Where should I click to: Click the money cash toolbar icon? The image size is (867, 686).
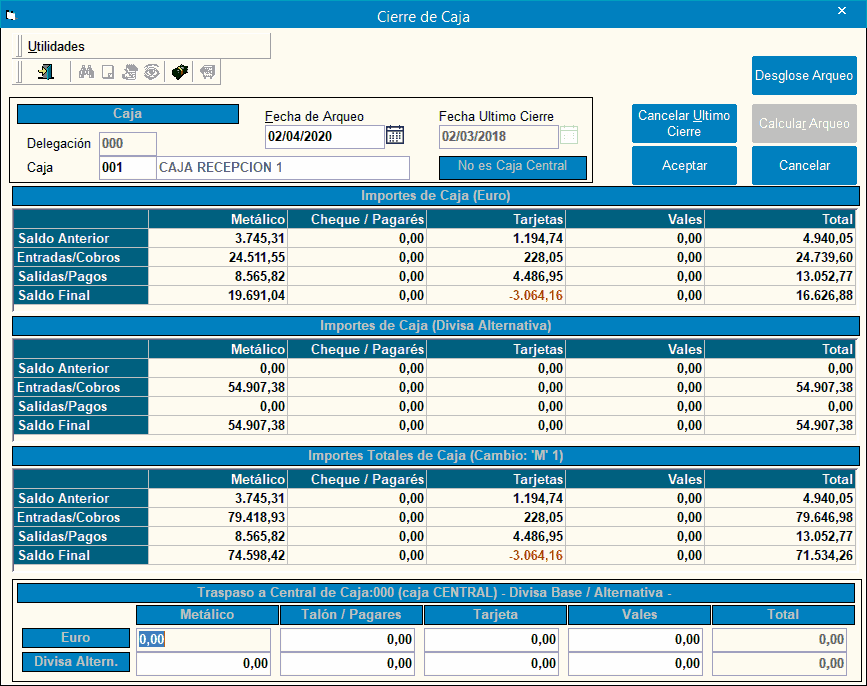click(180, 72)
